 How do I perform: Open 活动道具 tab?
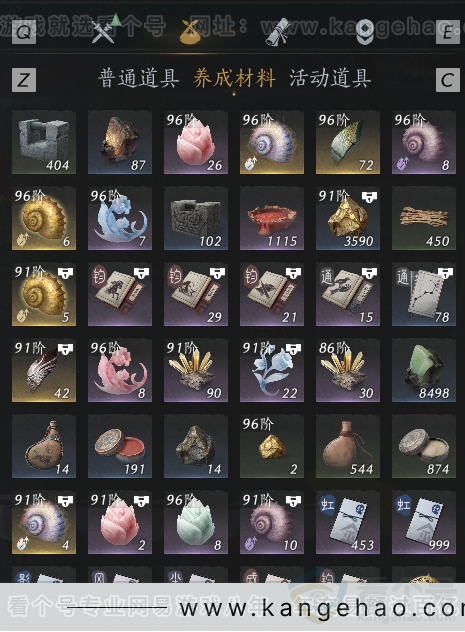(x=330, y=78)
